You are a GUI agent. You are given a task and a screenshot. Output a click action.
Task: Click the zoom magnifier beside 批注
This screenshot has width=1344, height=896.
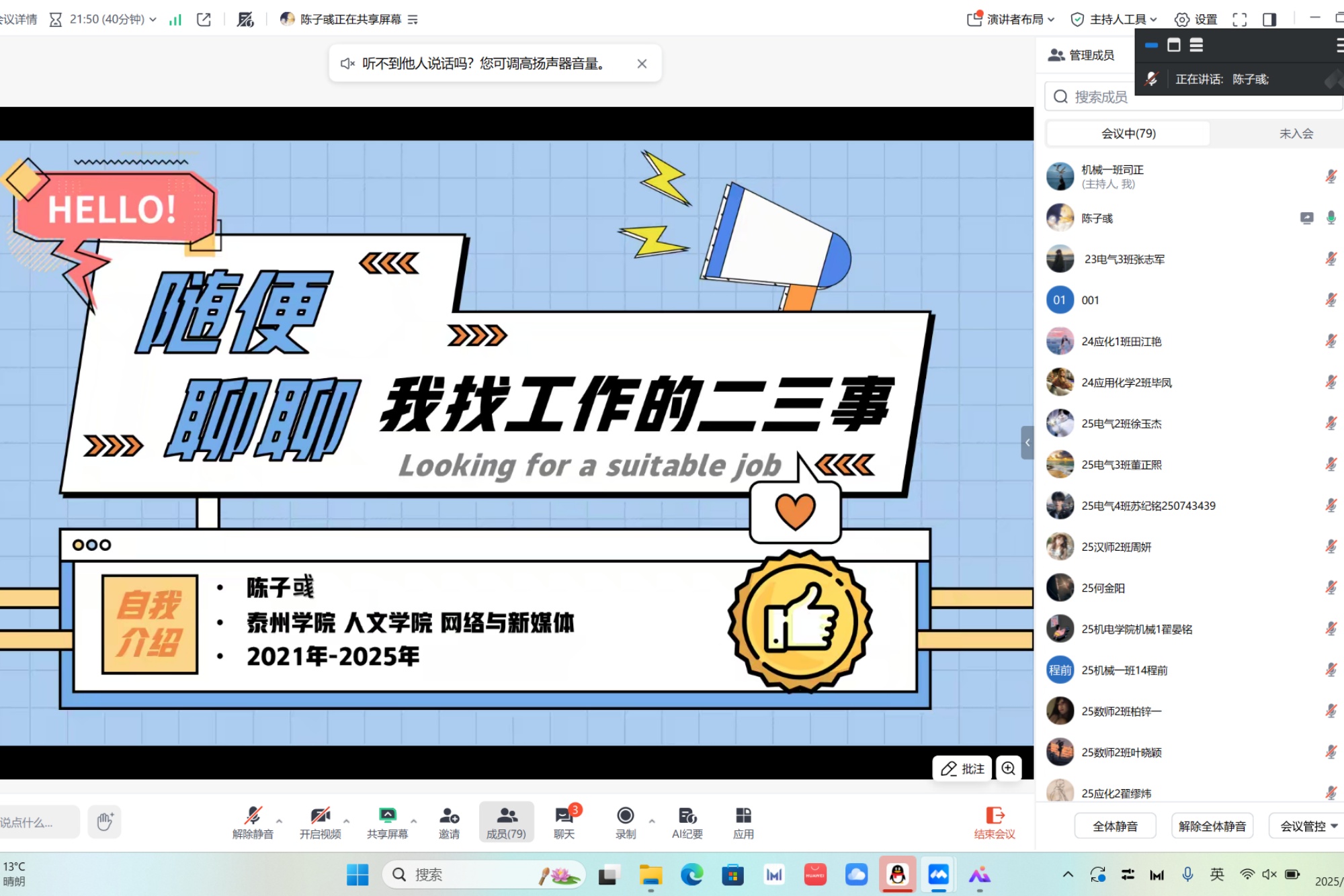1009,768
